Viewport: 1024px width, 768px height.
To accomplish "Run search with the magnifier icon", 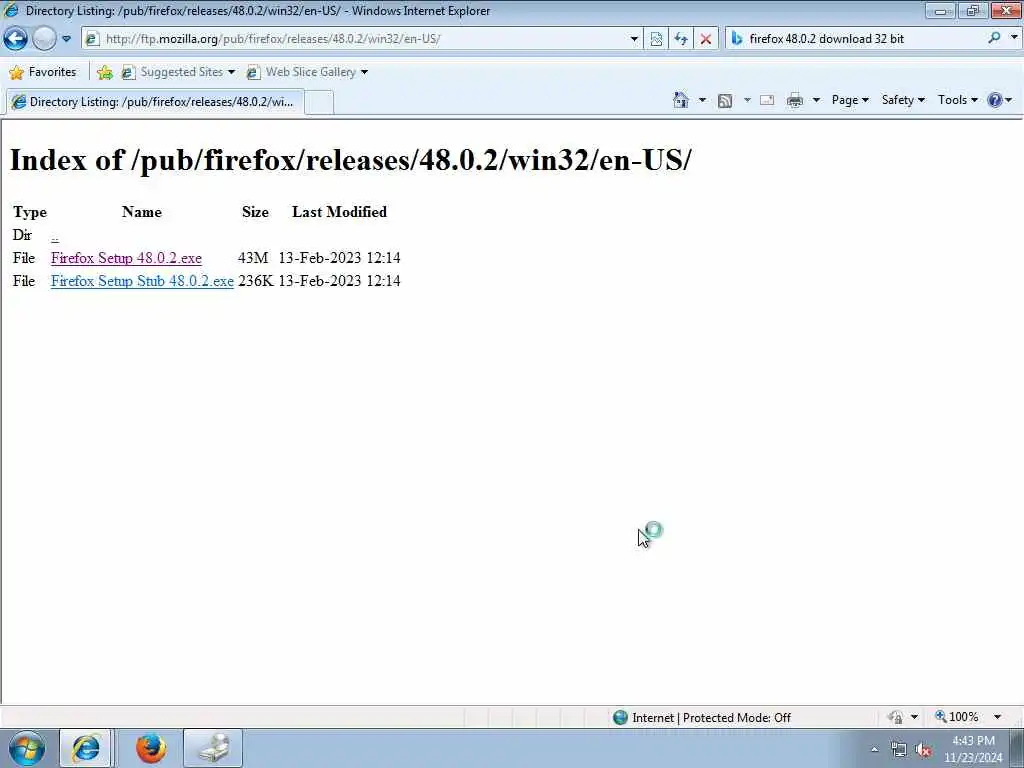I will click(995, 39).
